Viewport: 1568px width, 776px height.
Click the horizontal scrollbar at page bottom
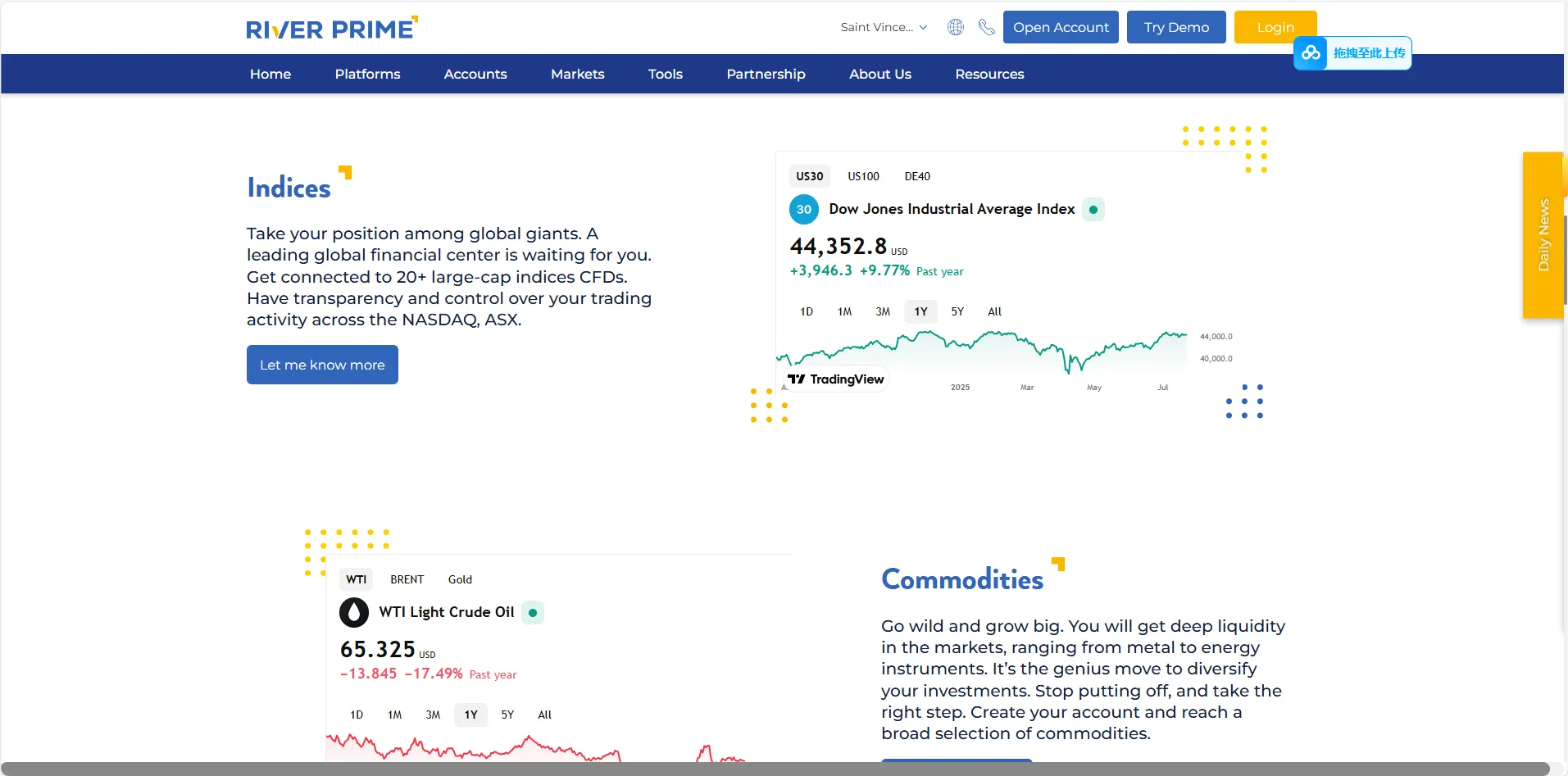click(775, 769)
